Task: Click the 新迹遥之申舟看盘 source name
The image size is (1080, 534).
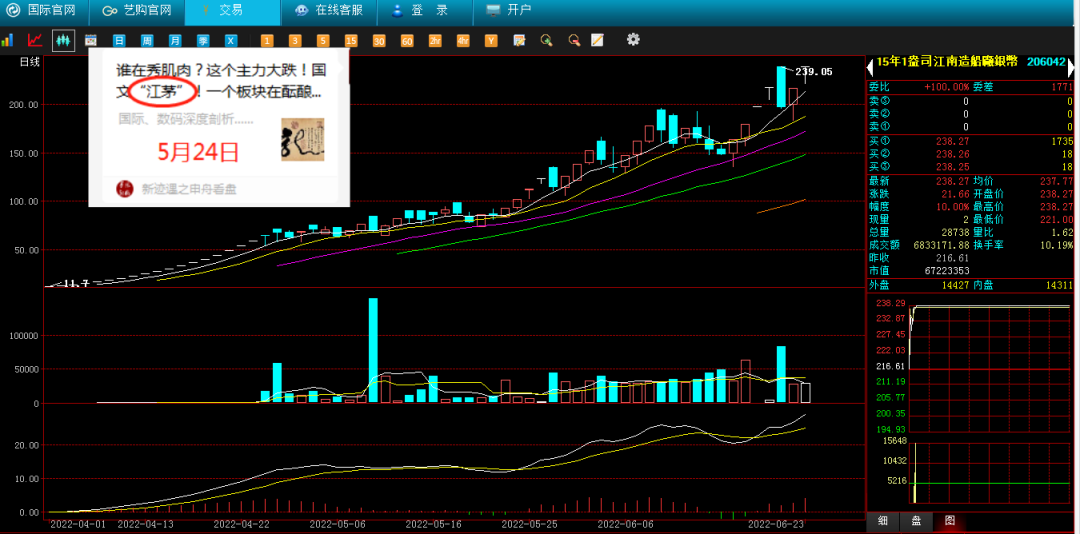Action: click(x=188, y=189)
